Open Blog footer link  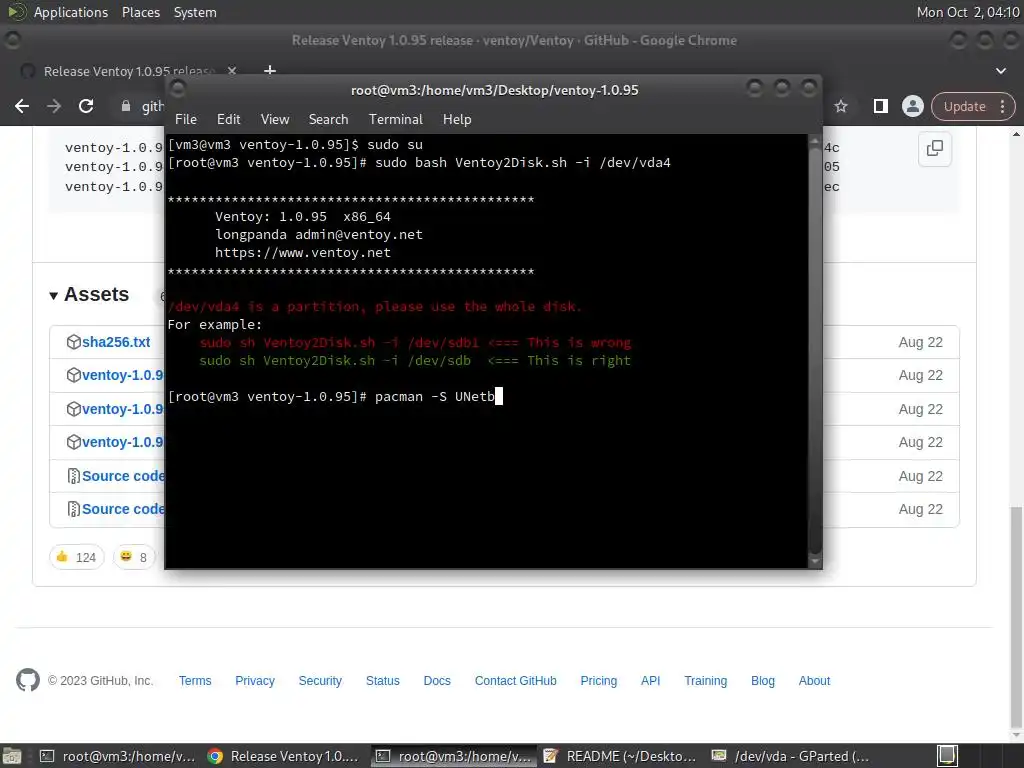[763, 680]
